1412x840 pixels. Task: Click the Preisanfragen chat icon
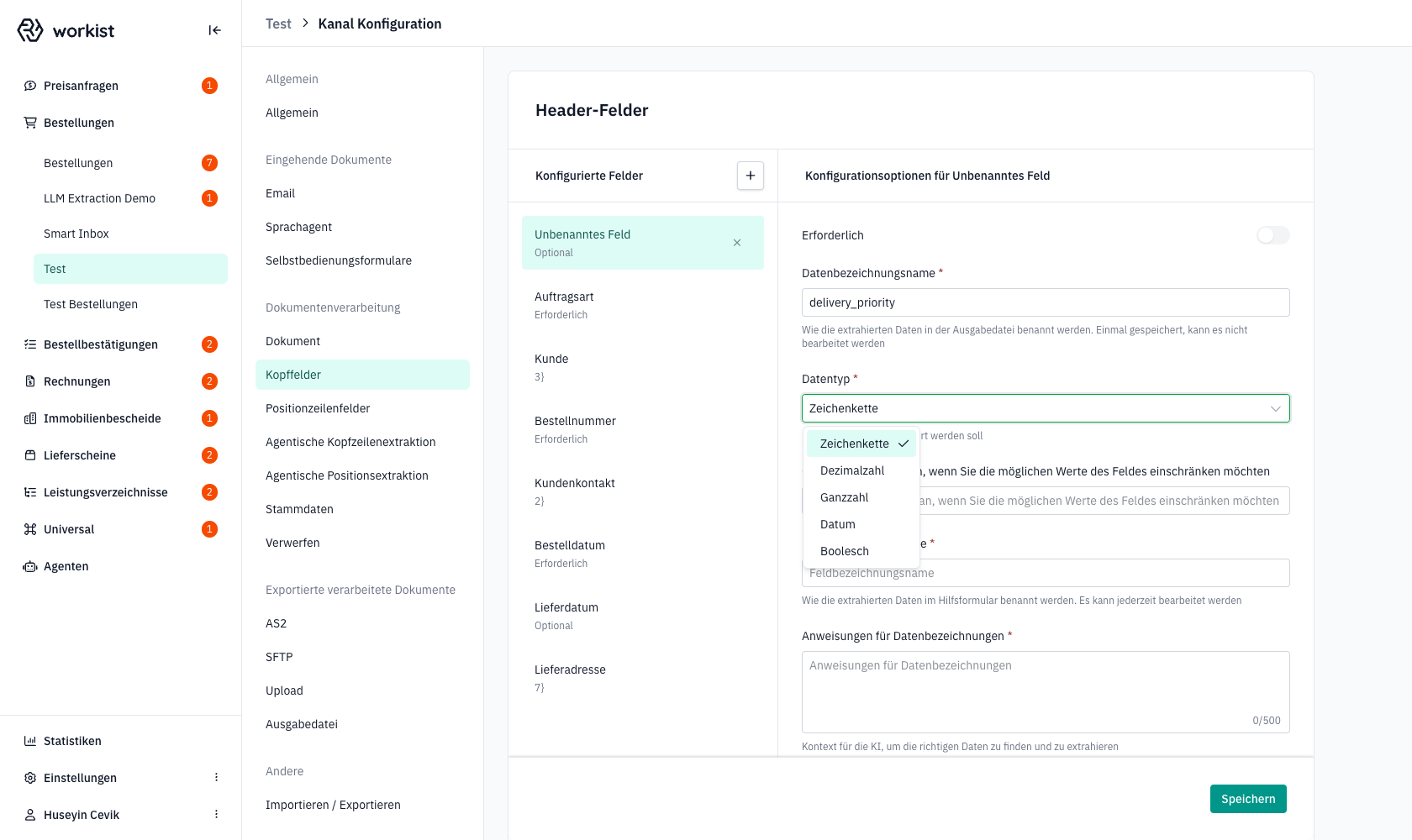[x=30, y=86]
